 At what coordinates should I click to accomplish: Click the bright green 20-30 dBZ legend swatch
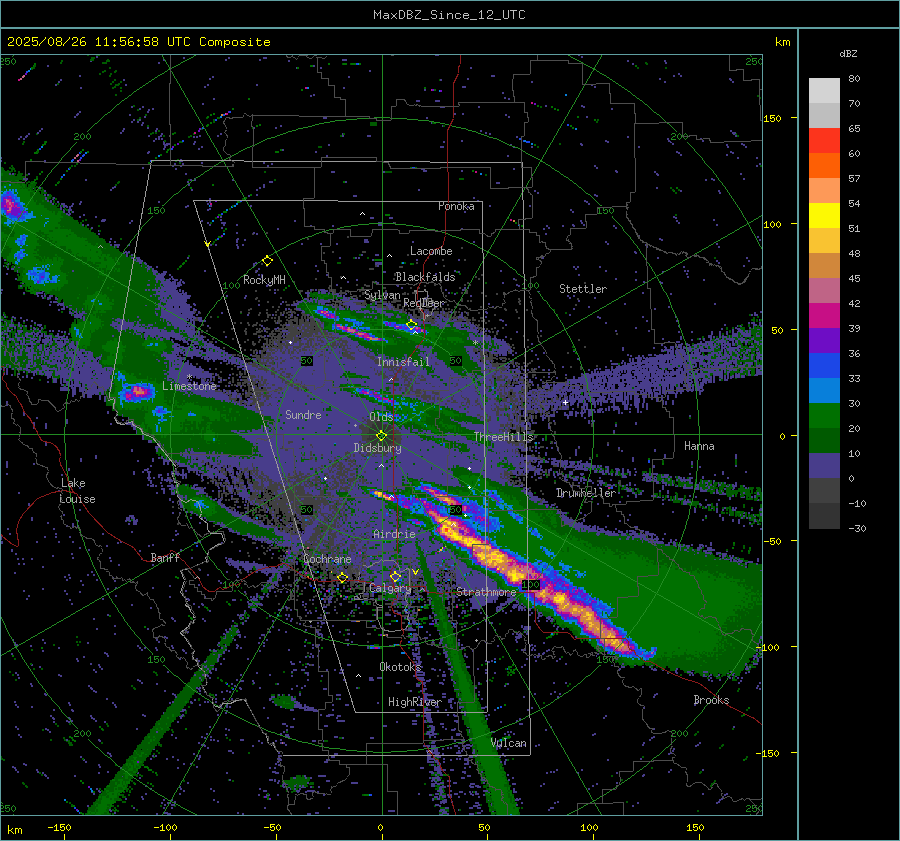pos(824,416)
